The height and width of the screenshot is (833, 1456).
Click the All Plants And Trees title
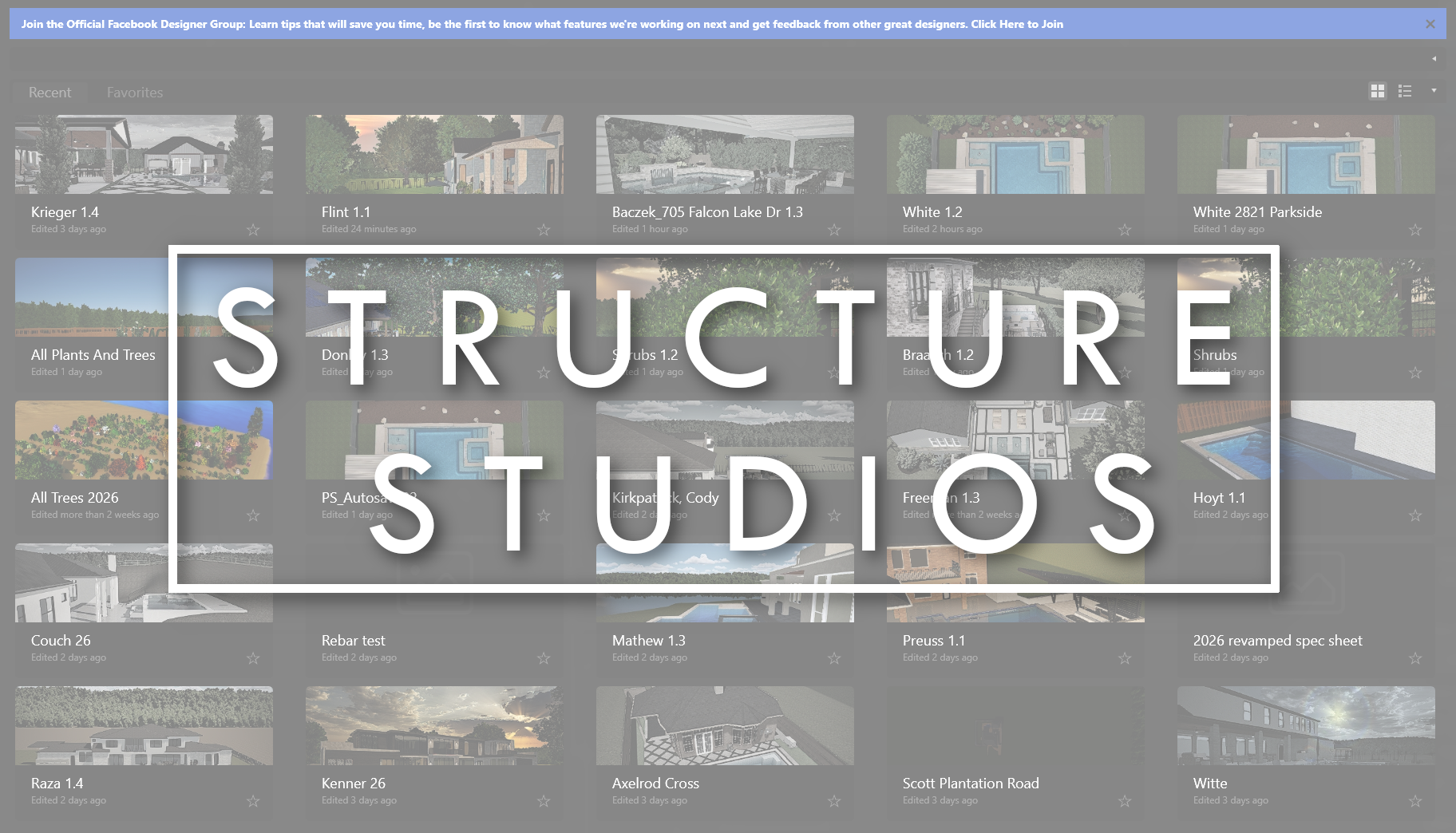tap(93, 355)
